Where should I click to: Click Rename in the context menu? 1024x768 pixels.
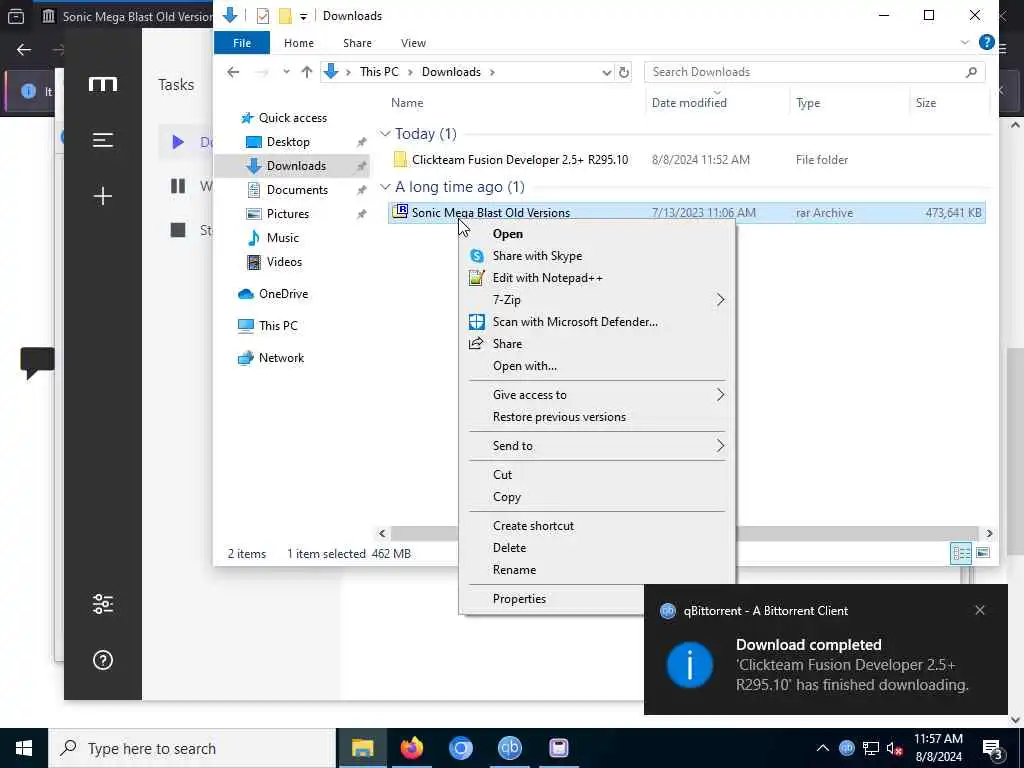tap(597, 570)
